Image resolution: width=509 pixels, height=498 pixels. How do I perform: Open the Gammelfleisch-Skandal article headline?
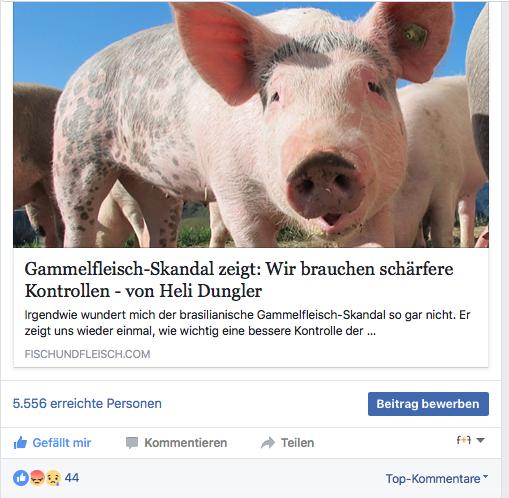click(239, 280)
